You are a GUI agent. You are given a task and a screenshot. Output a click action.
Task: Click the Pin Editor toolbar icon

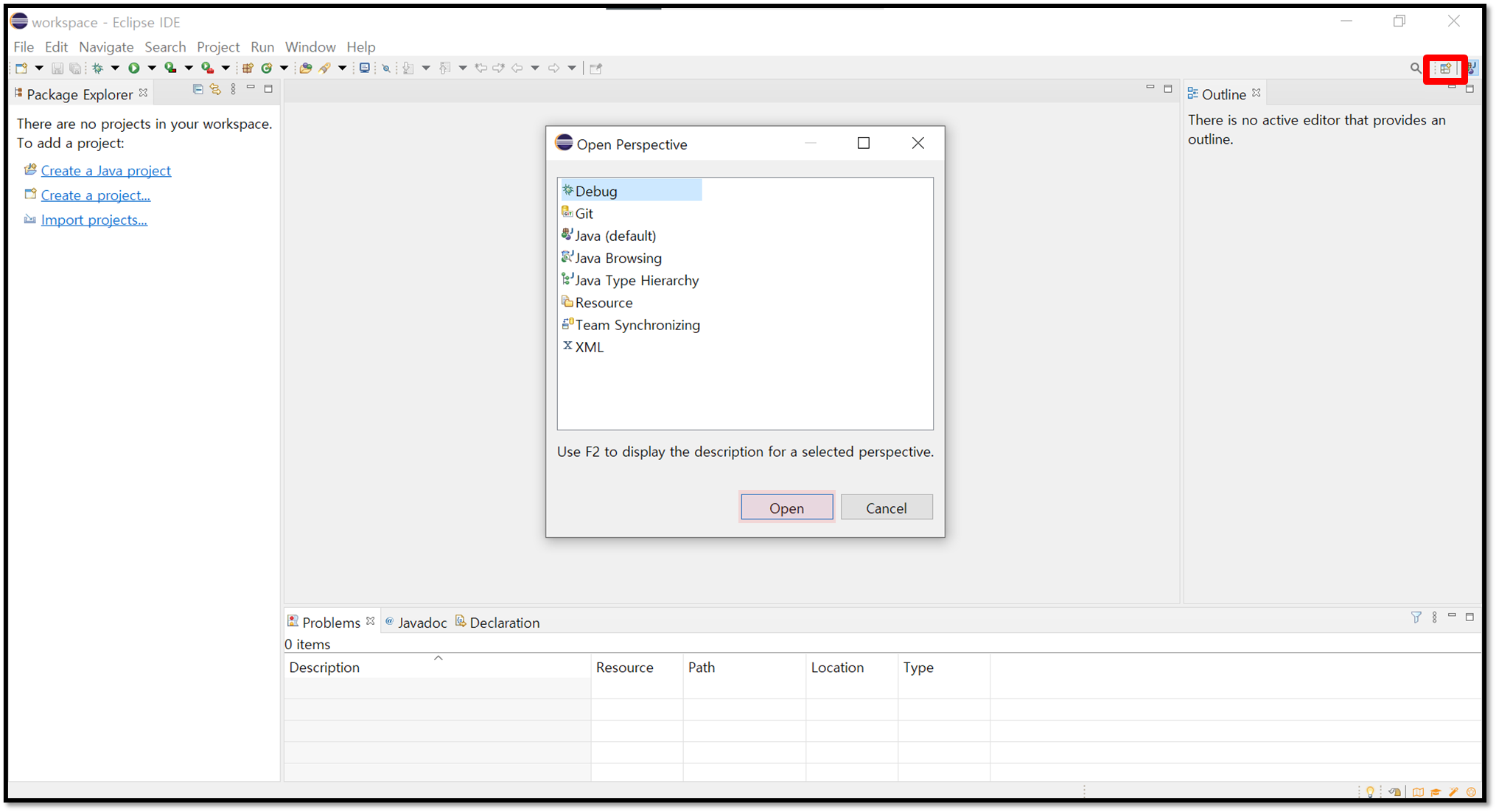coord(595,68)
